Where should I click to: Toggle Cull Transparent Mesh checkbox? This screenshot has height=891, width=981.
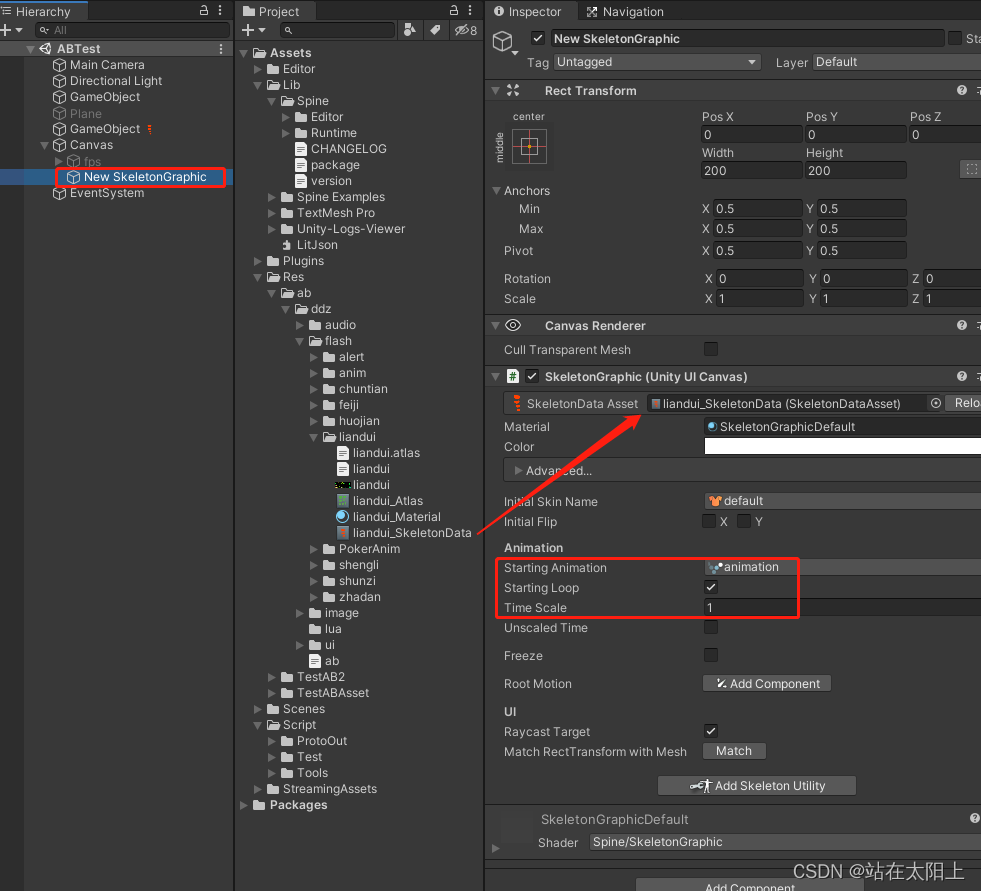point(711,349)
